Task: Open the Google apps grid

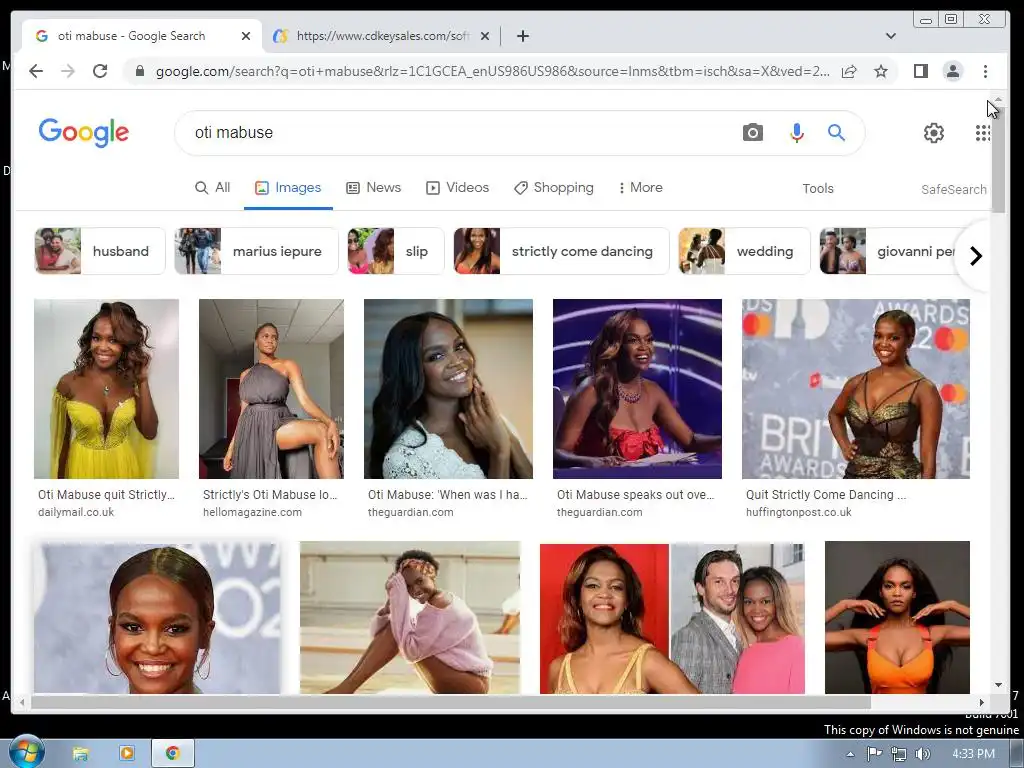Action: 982,133
